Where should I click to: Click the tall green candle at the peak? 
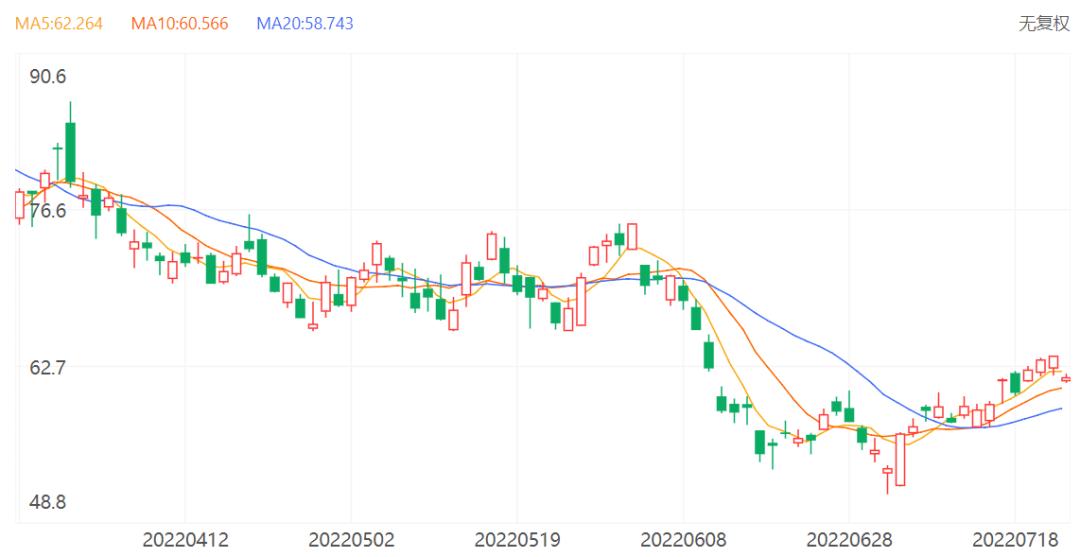pos(70,152)
